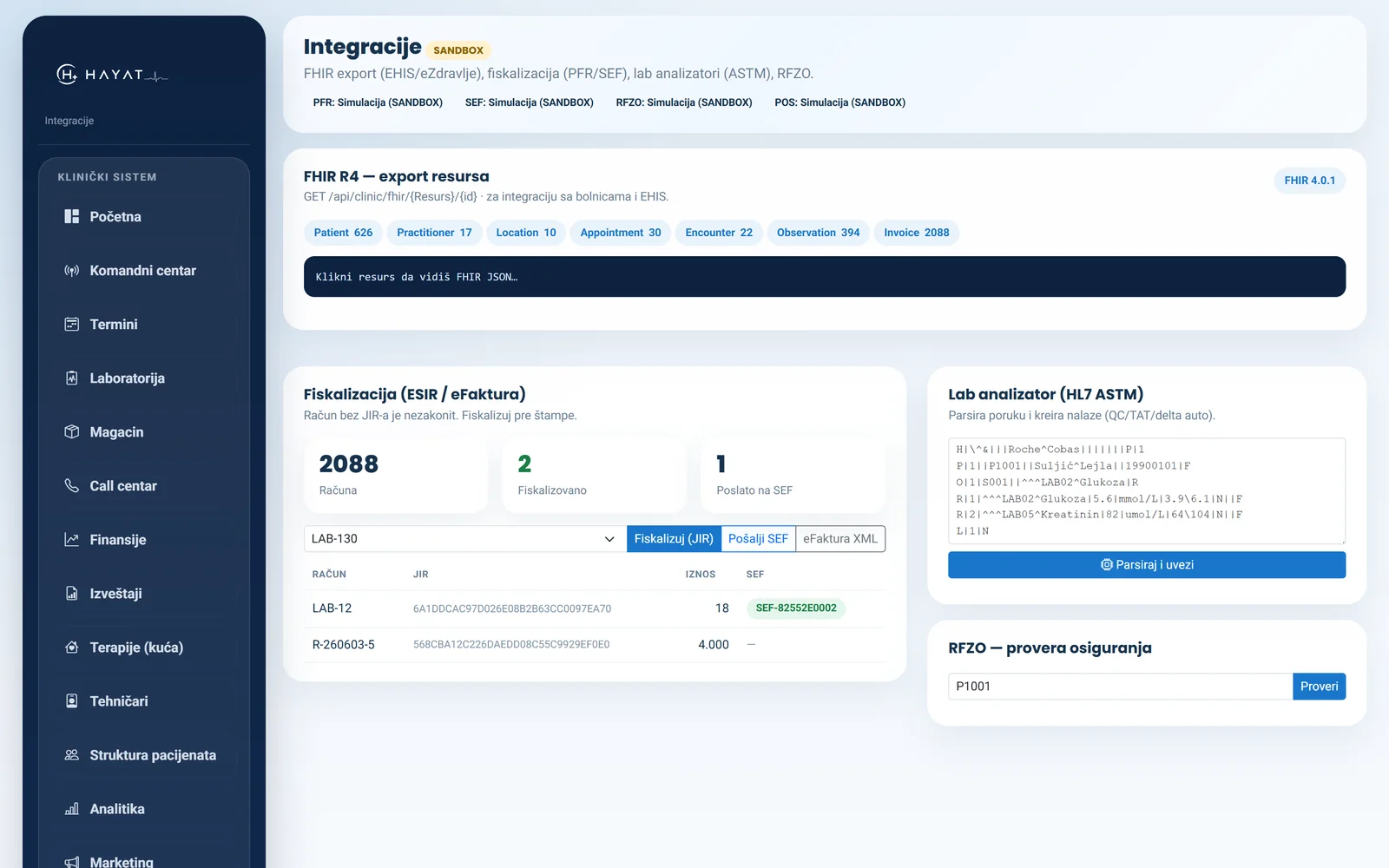The image size is (1389, 868).
Task: Navigate to Laboratorija
Action: pyautogui.click(x=144, y=378)
